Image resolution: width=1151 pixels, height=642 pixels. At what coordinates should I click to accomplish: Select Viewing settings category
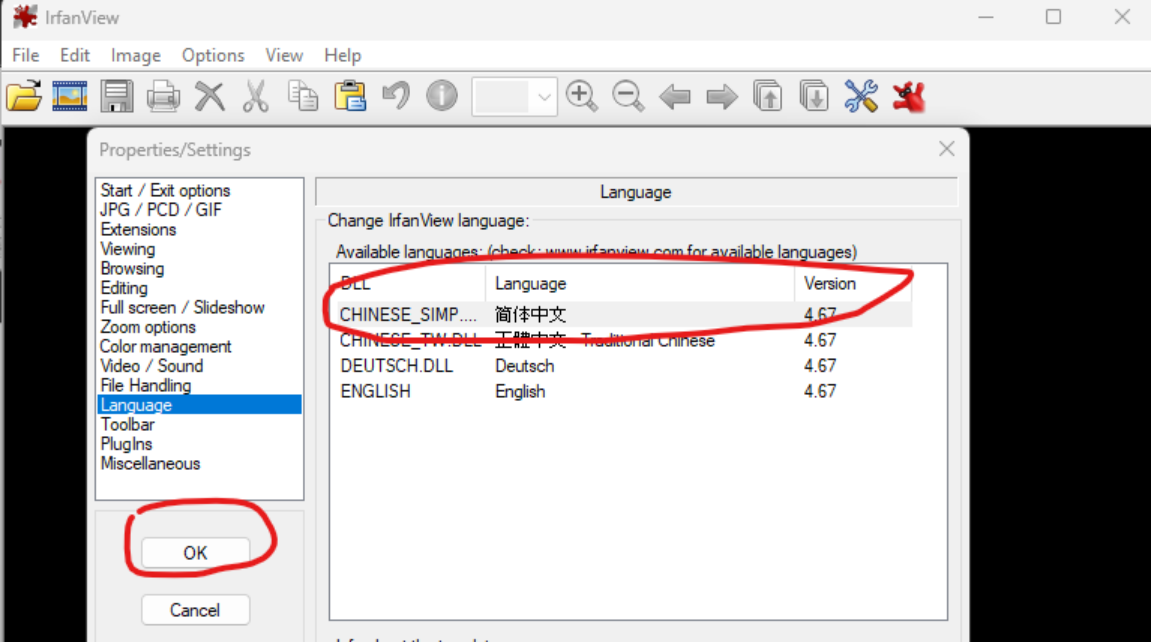click(x=128, y=249)
